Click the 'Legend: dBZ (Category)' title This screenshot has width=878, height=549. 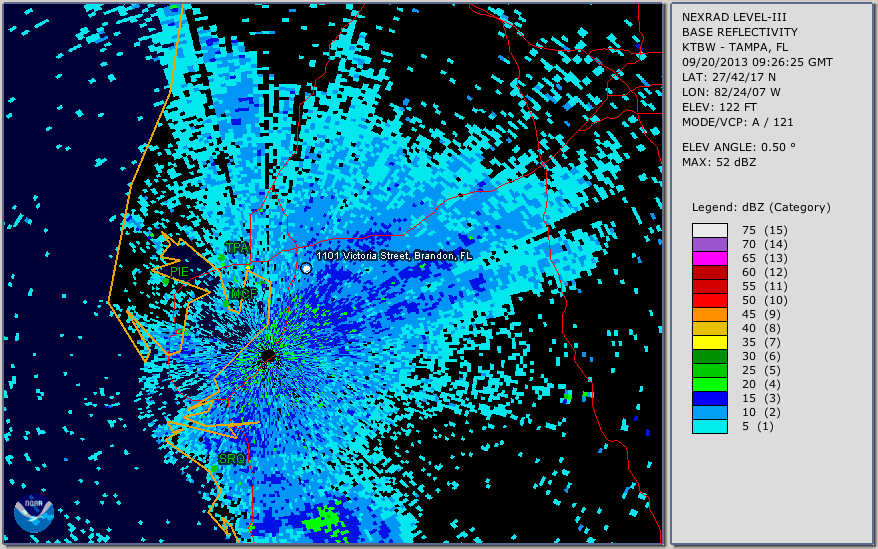click(761, 207)
